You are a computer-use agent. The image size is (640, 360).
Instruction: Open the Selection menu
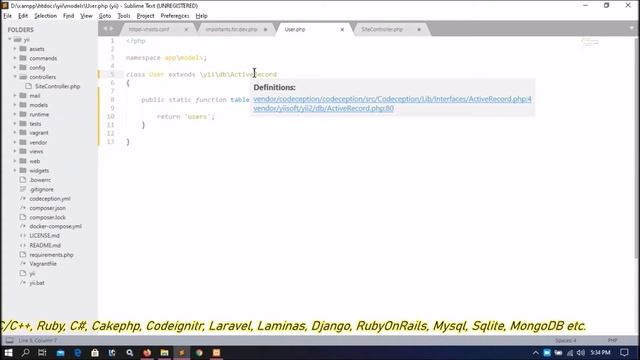click(x=45, y=16)
